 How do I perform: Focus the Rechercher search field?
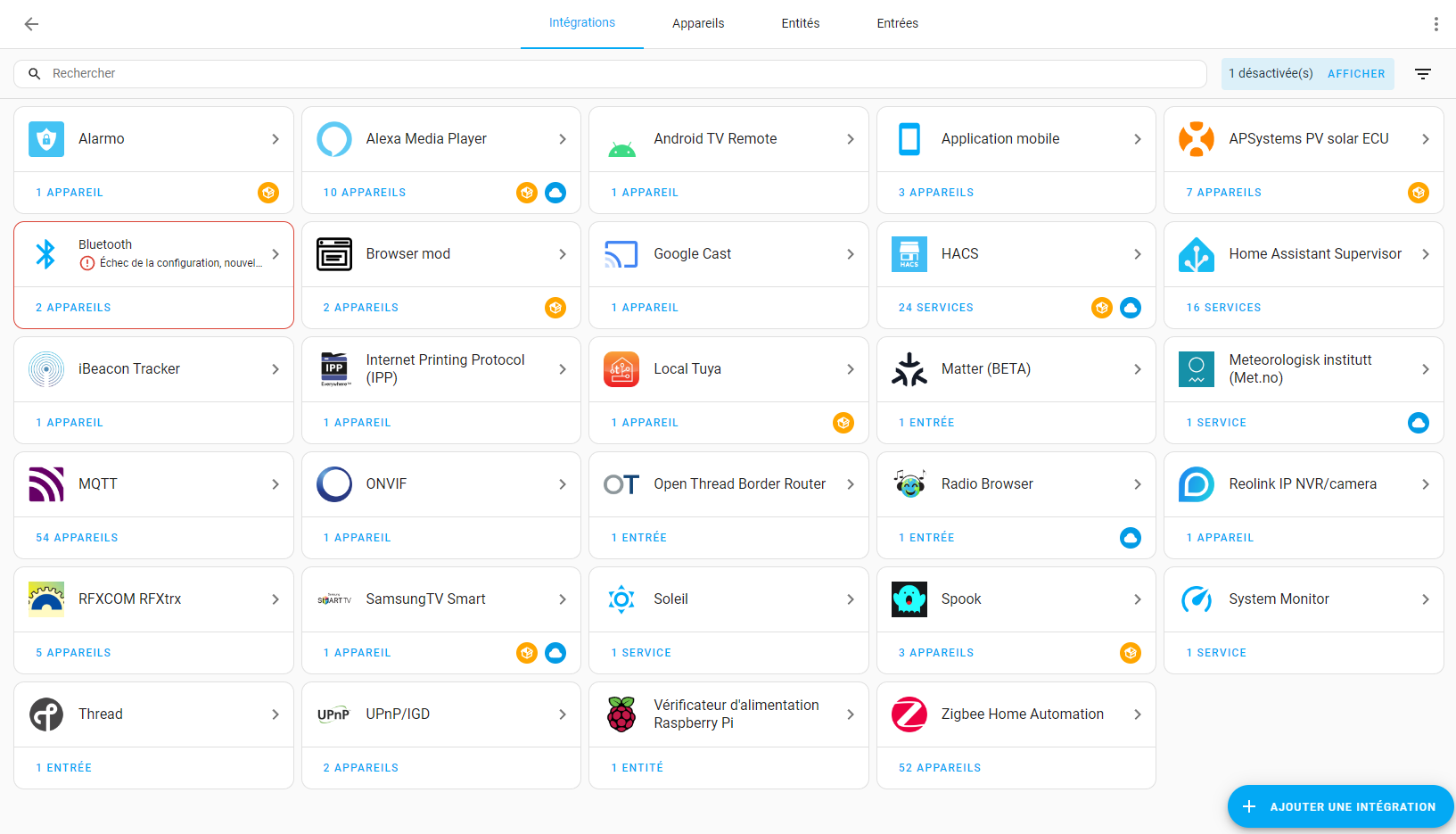[x=615, y=74]
